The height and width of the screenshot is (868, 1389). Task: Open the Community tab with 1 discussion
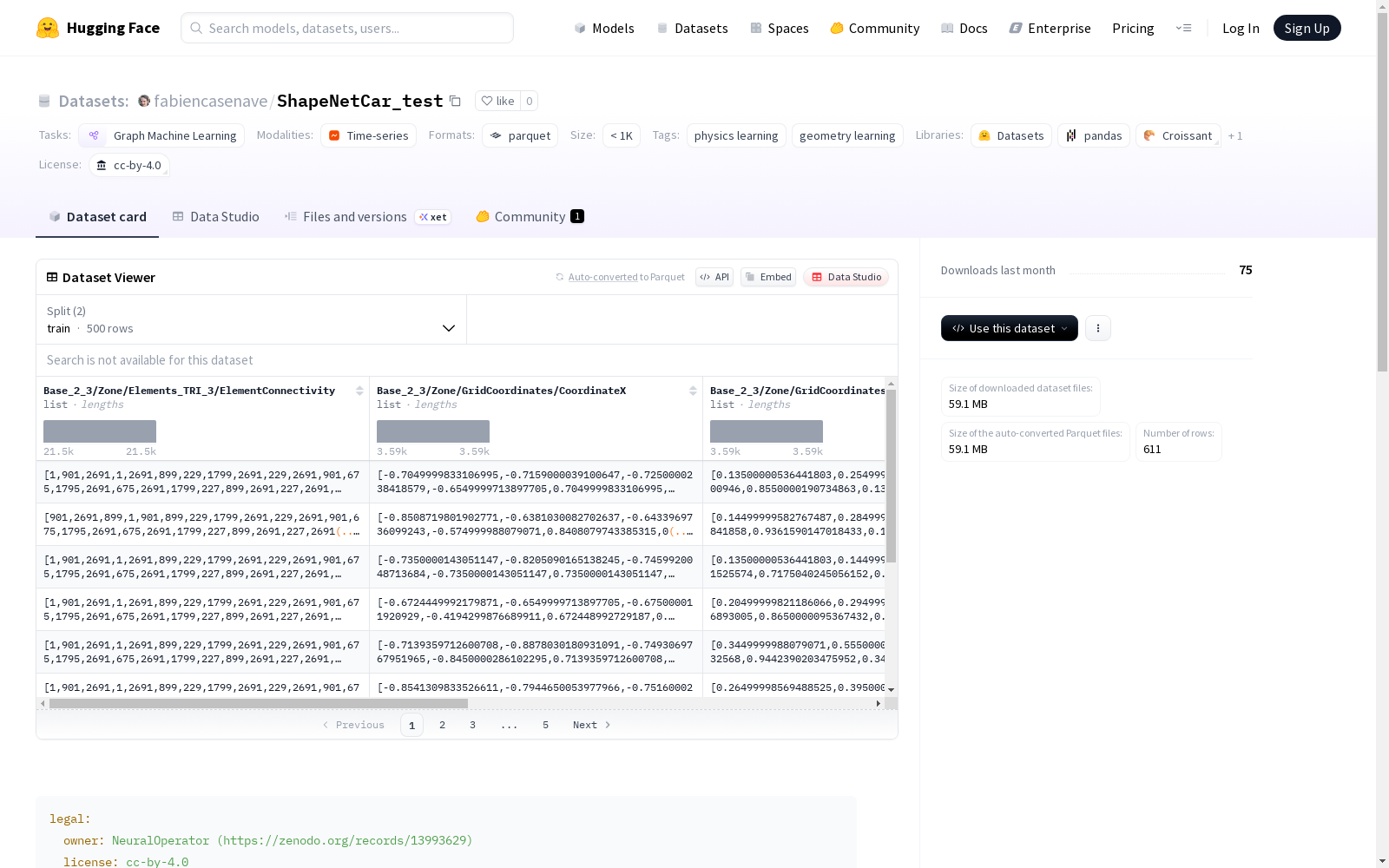tap(530, 217)
